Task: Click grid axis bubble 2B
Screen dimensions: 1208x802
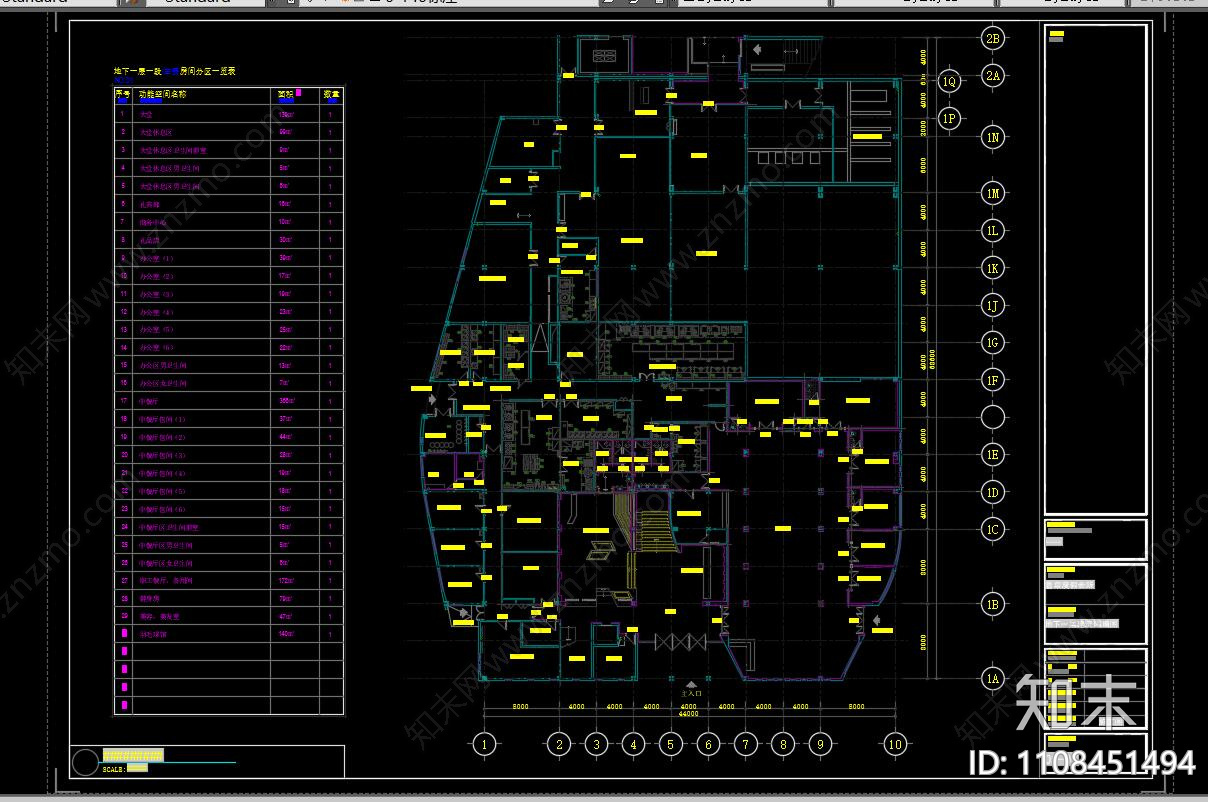Action: click(x=993, y=39)
